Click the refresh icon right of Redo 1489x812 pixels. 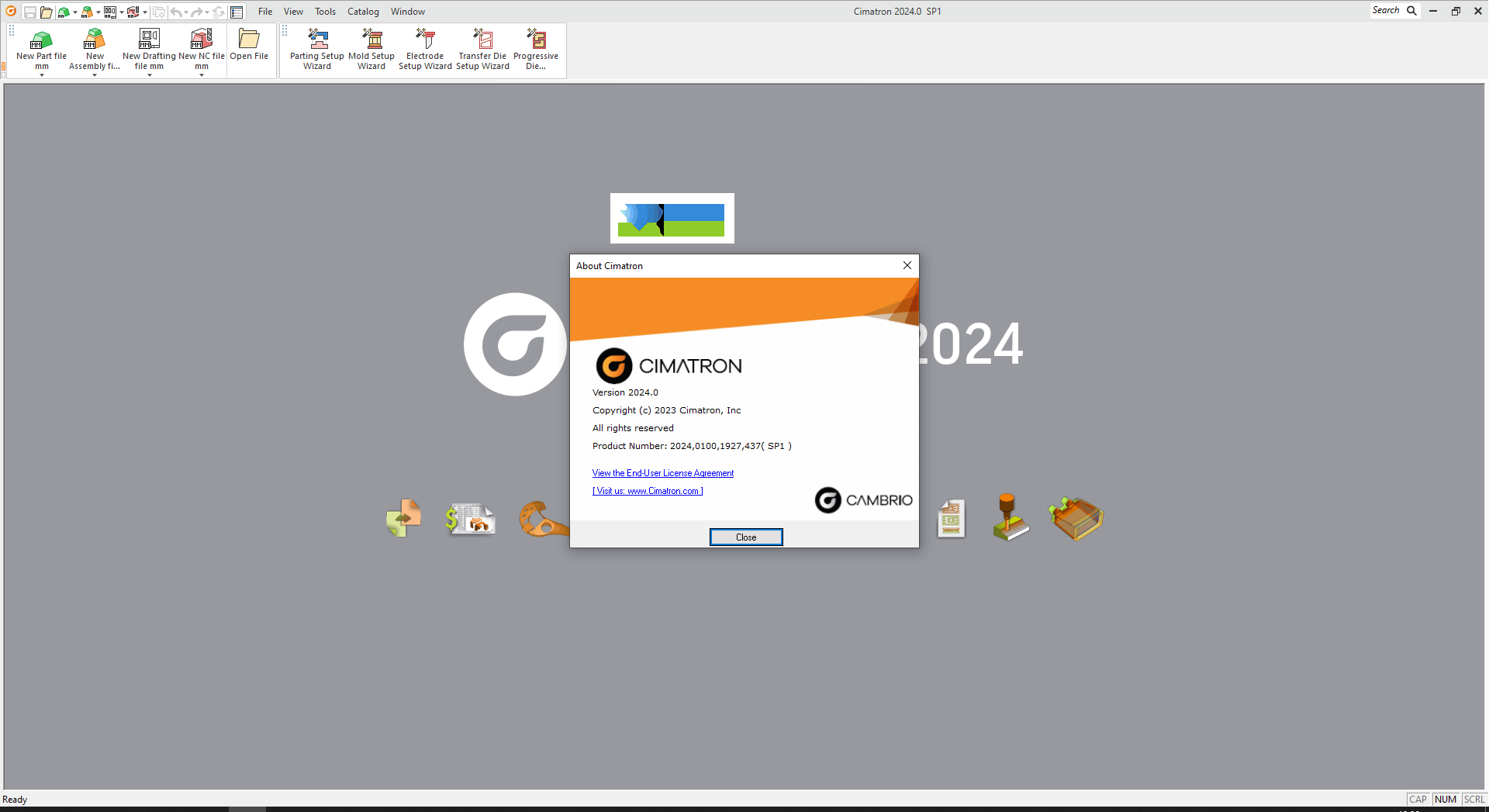[219, 12]
